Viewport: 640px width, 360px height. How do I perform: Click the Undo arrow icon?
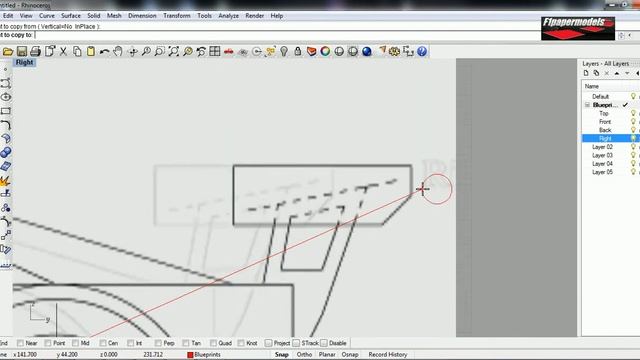pyautogui.click(x=104, y=51)
